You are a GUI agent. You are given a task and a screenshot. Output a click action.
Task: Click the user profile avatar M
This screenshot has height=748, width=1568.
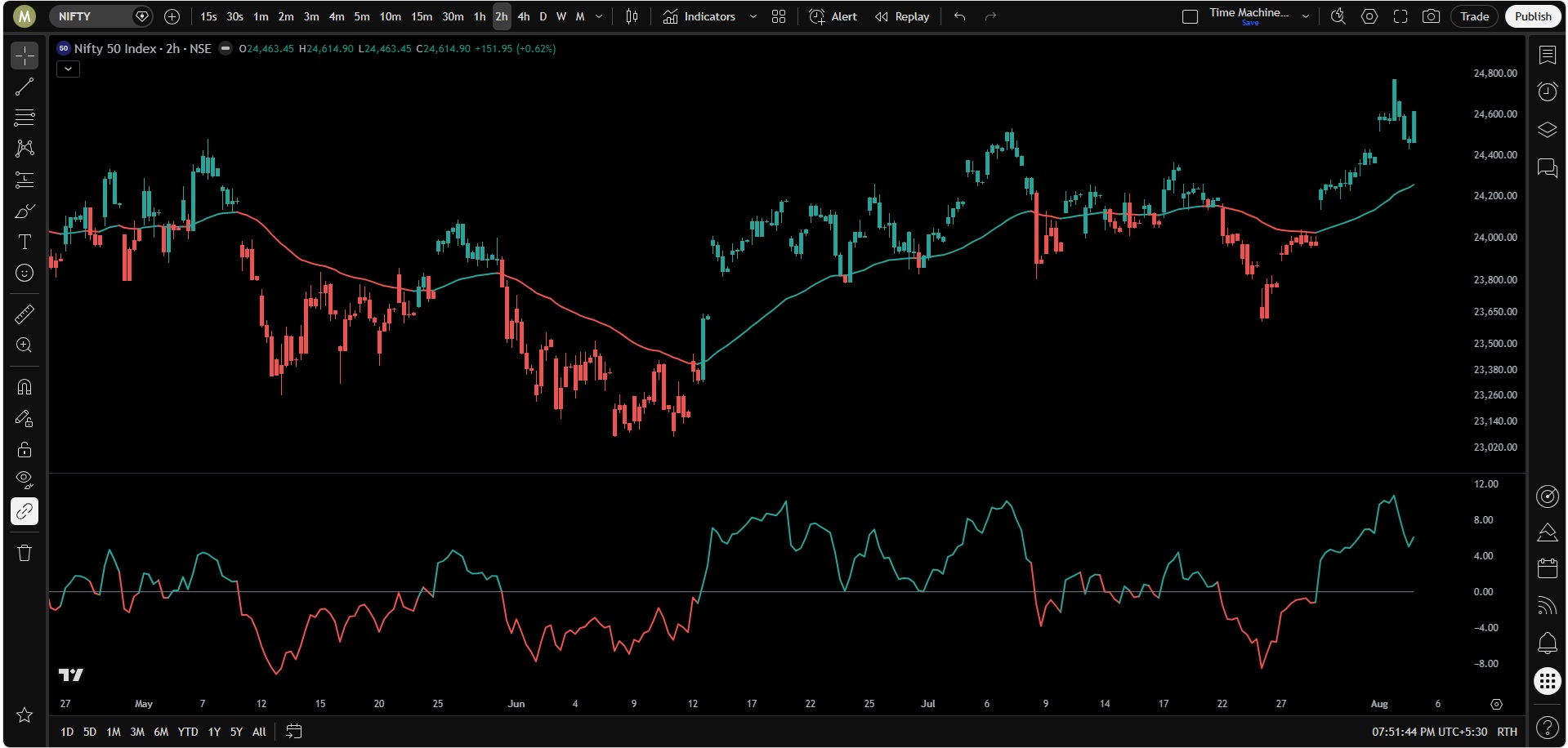(25, 16)
